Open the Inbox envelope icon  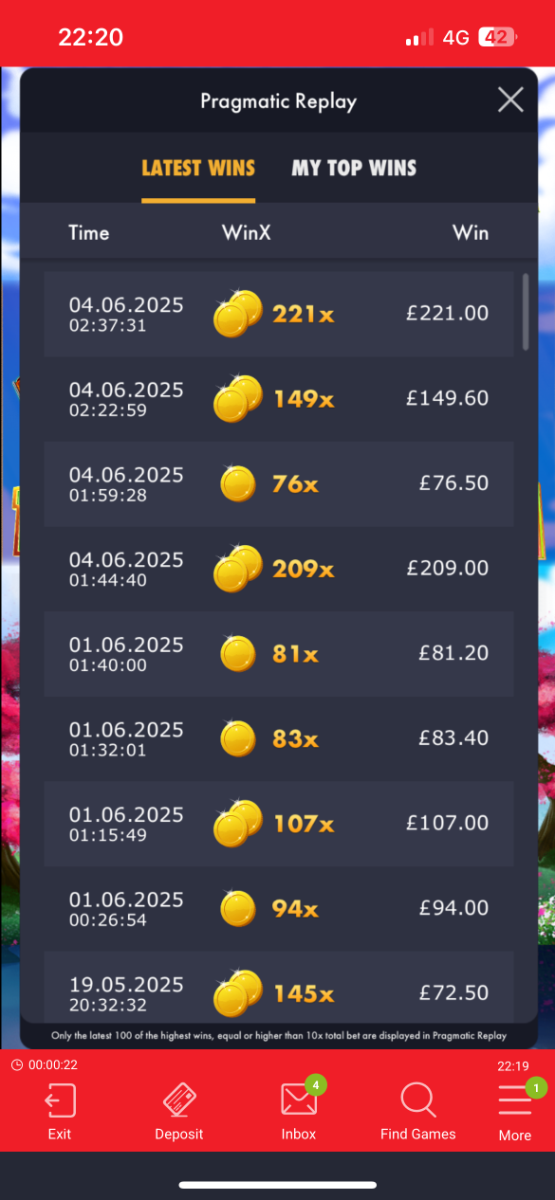[298, 1101]
